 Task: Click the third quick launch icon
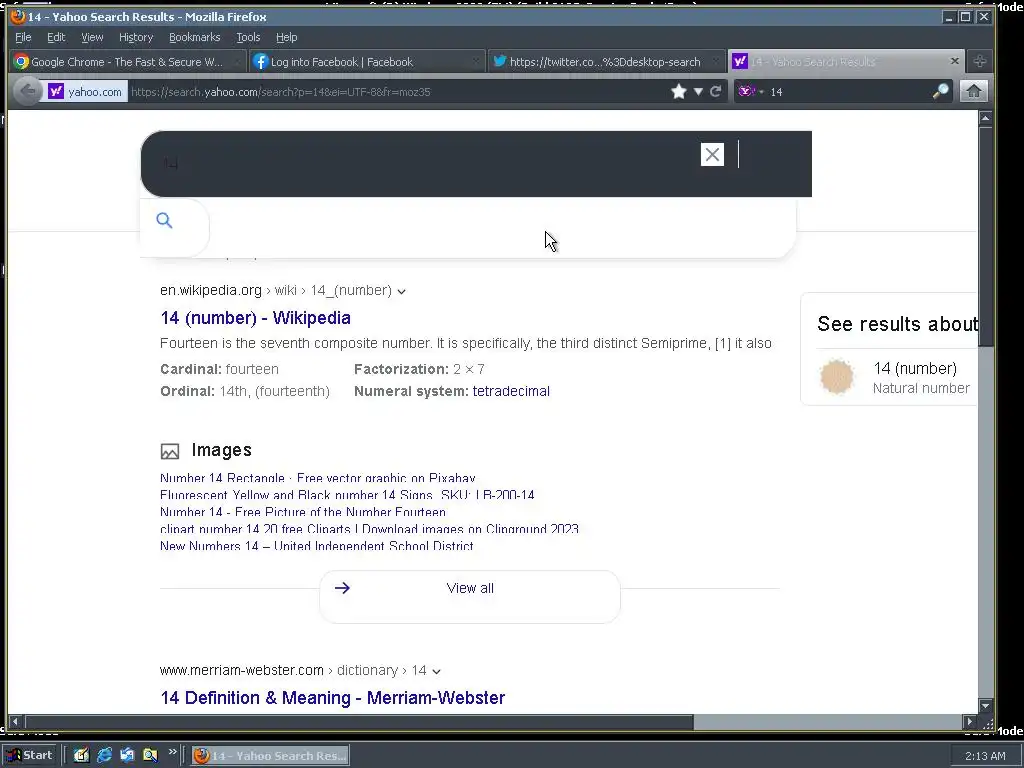(x=127, y=756)
